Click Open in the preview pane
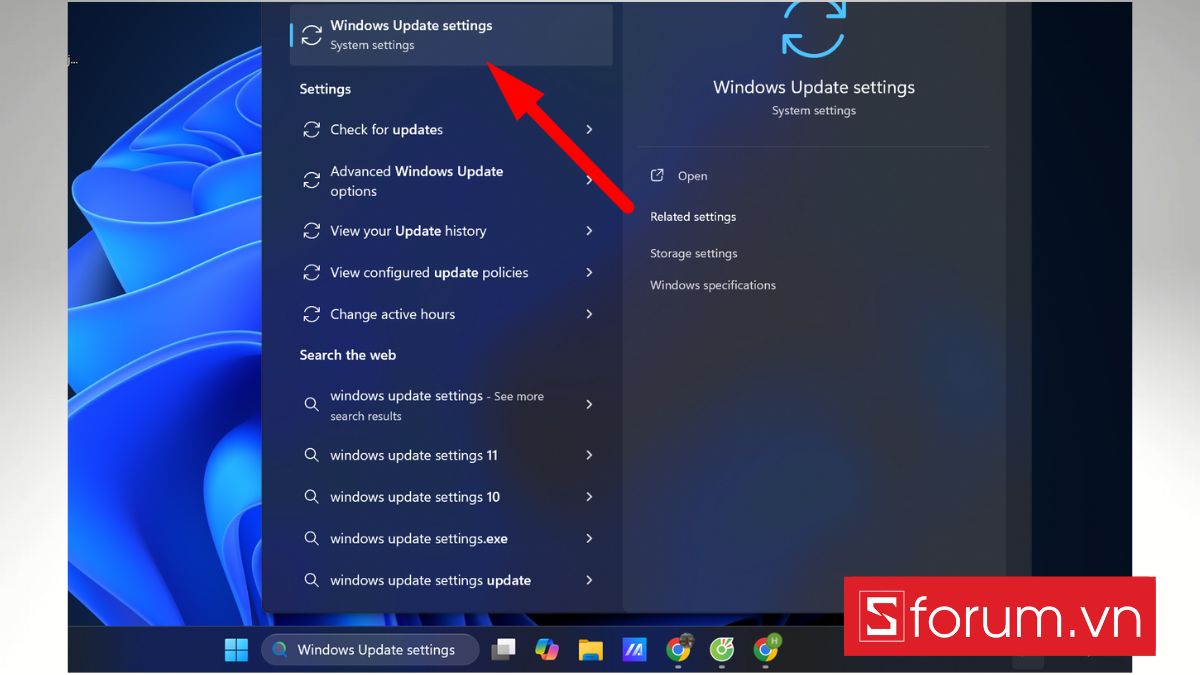 (692, 176)
